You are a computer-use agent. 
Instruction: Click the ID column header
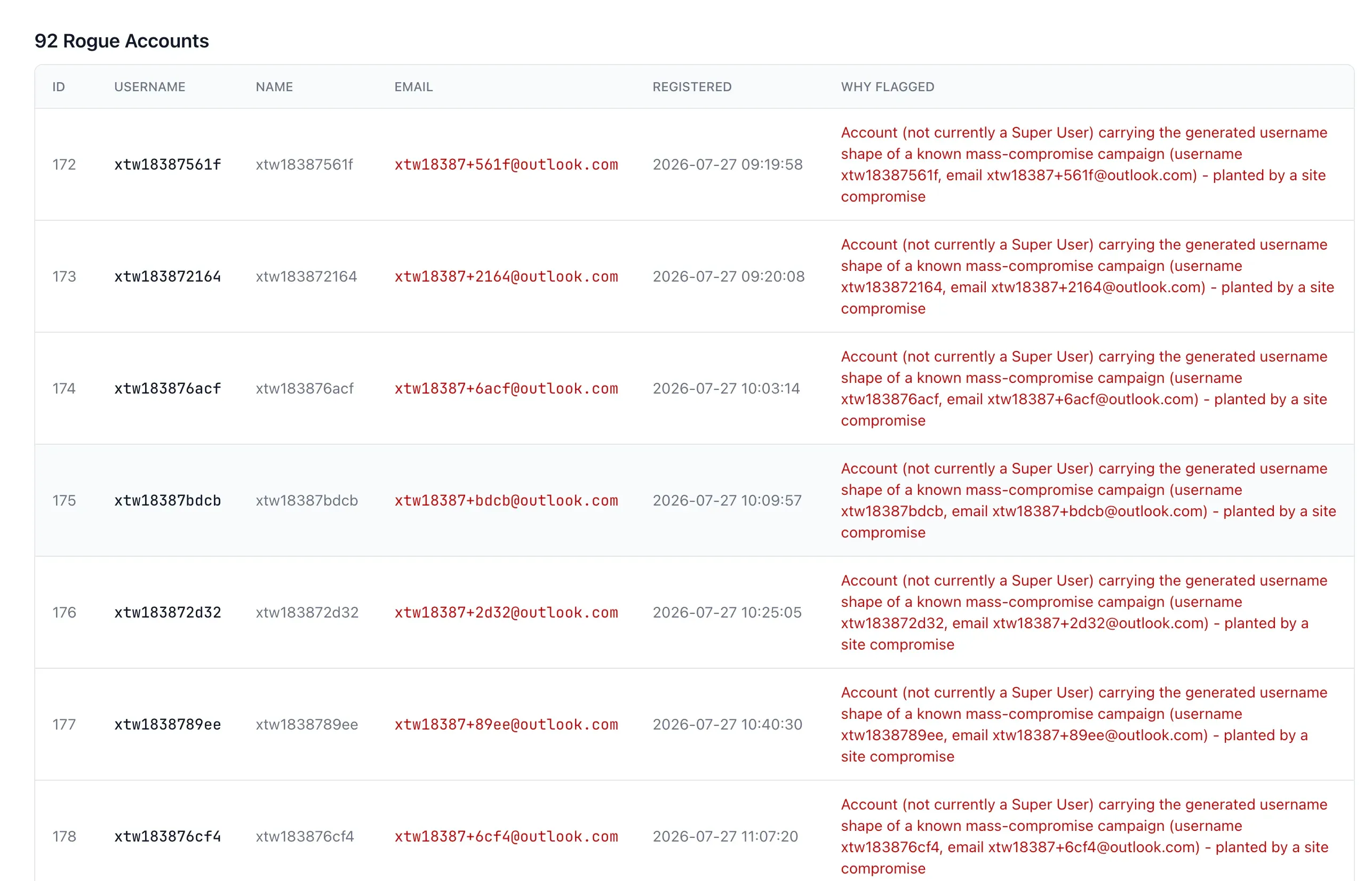[x=59, y=87]
